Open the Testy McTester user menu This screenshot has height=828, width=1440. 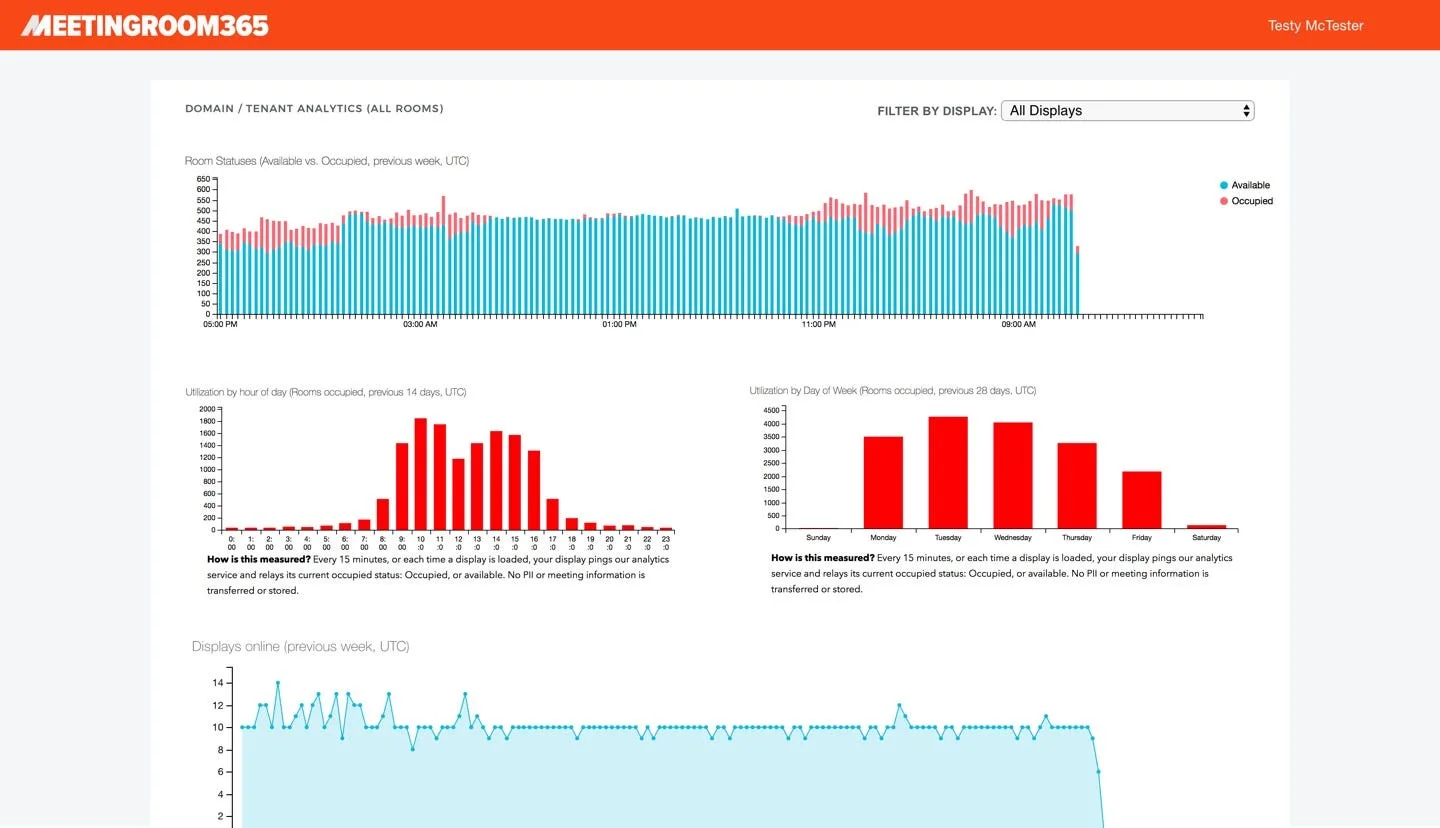[1315, 26]
